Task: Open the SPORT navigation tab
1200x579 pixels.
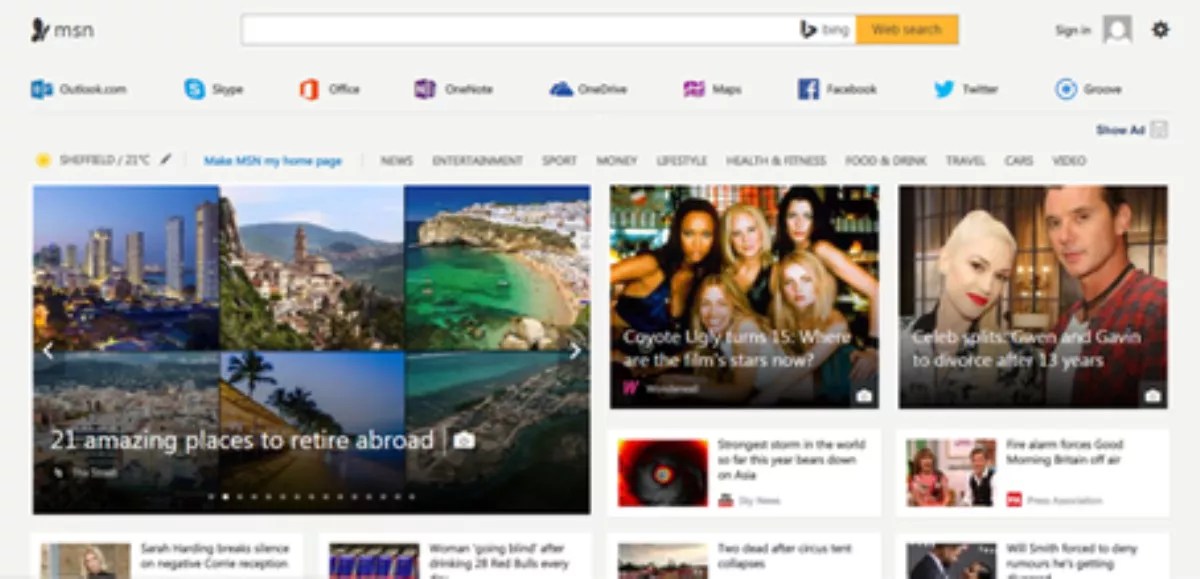Action: (559, 160)
